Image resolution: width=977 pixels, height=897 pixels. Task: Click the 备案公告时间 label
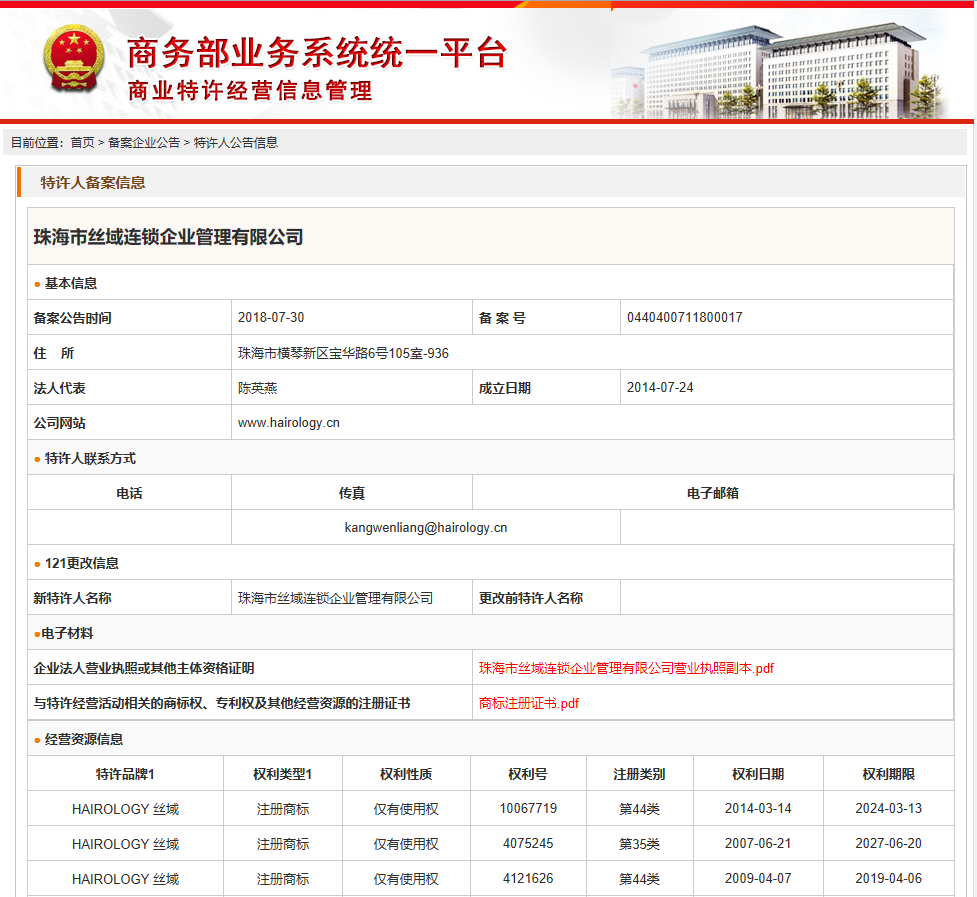(72, 318)
